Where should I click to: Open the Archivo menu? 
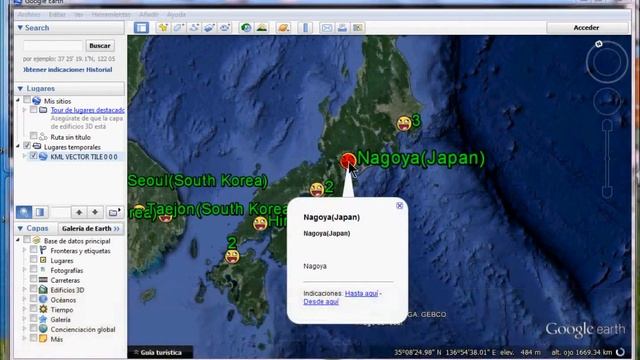click(x=29, y=15)
